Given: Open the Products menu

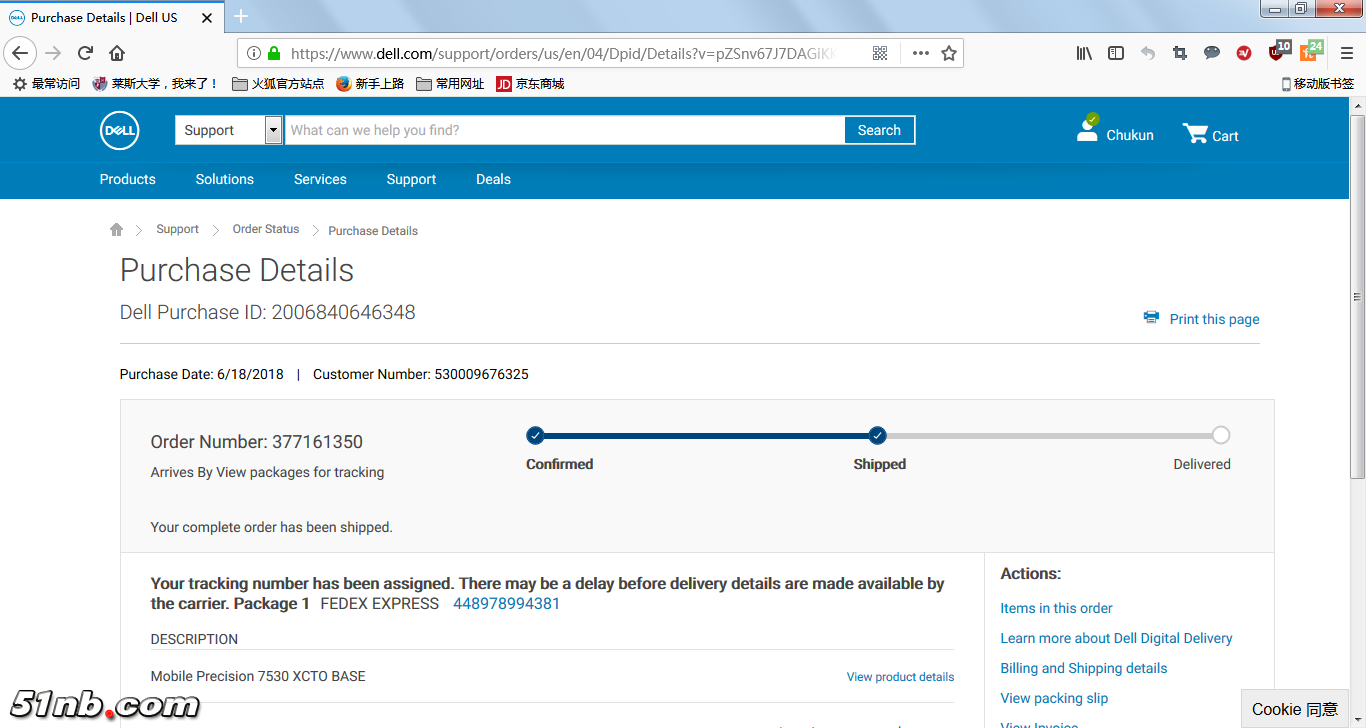Looking at the screenshot, I should click(128, 179).
